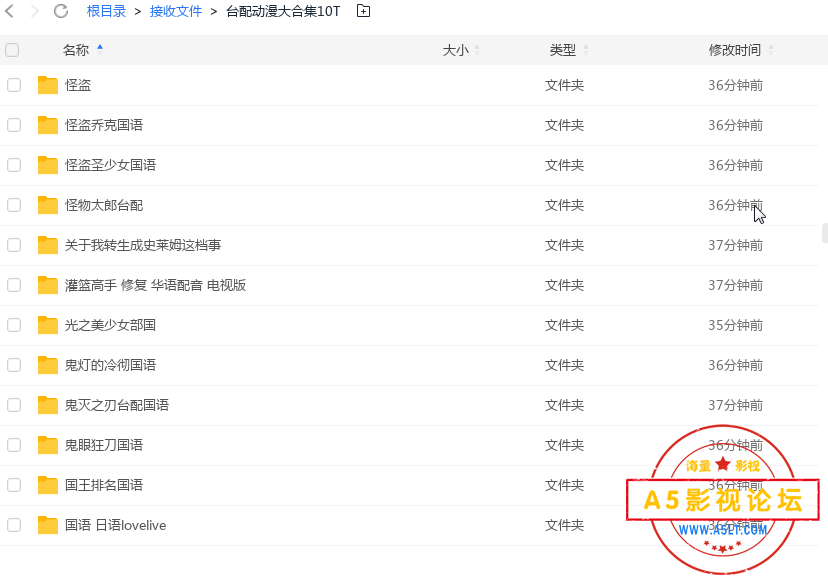The width and height of the screenshot is (828, 585).
Task: Click 35分钟前 time in 光之美少女部国 row
Action: [735, 325]
